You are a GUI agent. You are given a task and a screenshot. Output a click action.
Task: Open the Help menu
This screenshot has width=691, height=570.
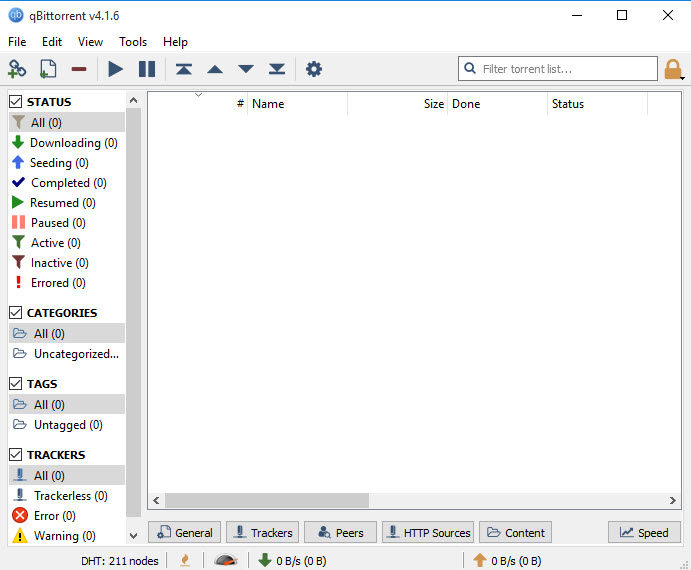pos(175,42)
